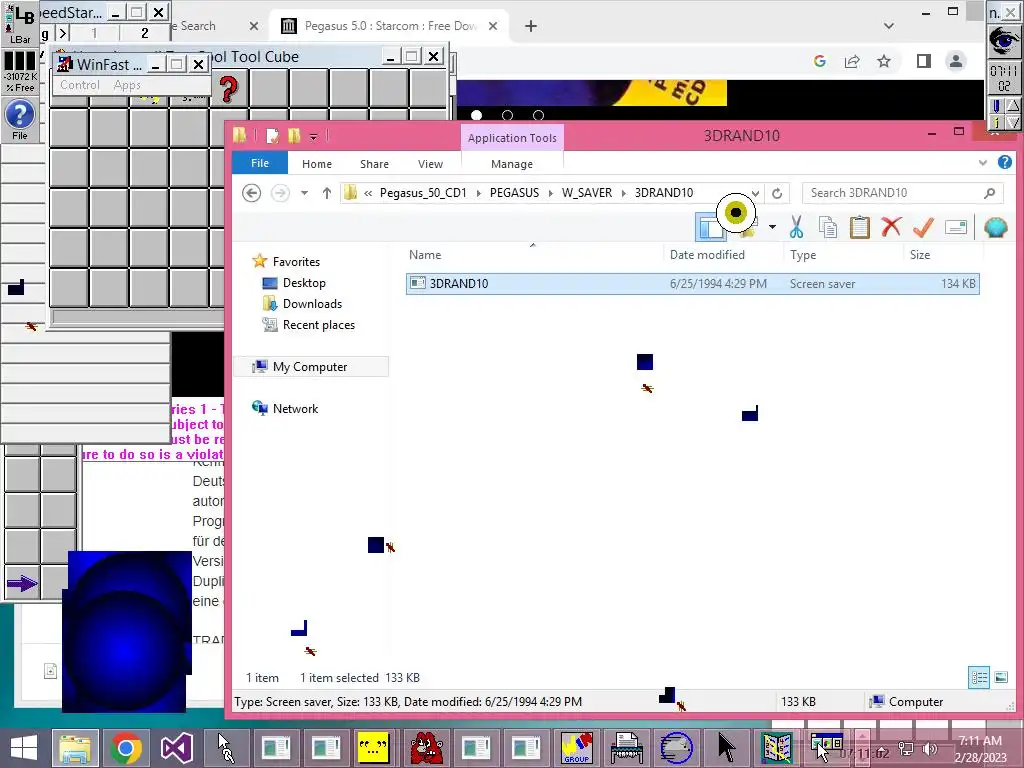Viewport: 1024px width, 768px height.
Task: Click the orange checkmark icon in Explorer toolbar
Action: click(923, 227)
